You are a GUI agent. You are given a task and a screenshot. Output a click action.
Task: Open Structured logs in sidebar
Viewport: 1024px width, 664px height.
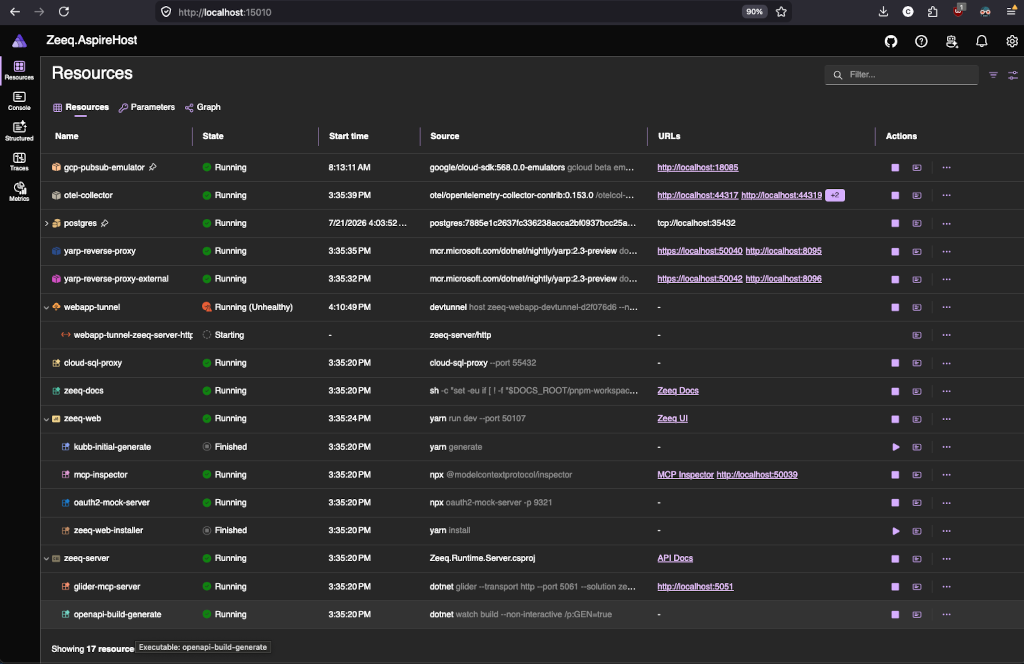(x=19, y=131)
